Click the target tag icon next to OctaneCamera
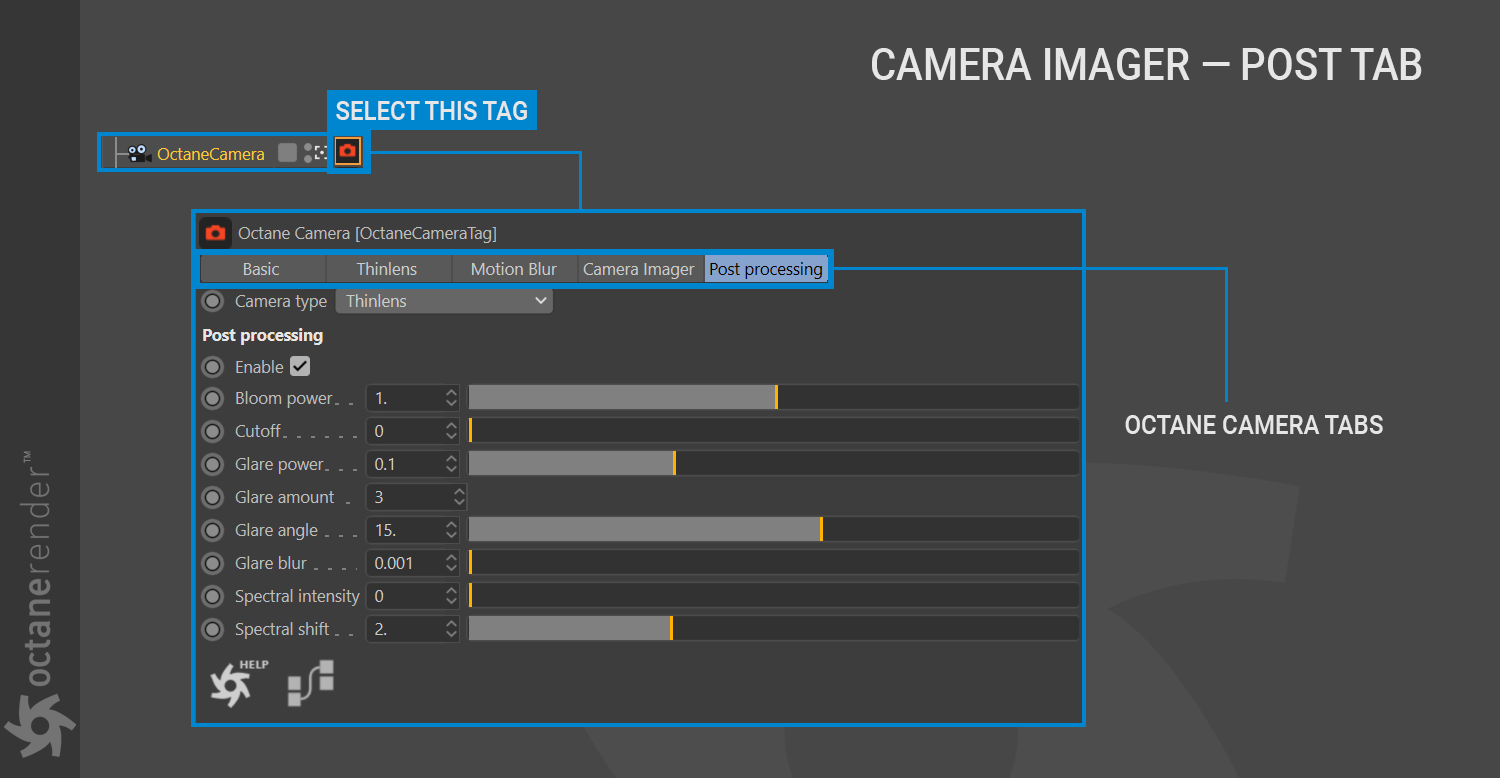 pos(321,153)
